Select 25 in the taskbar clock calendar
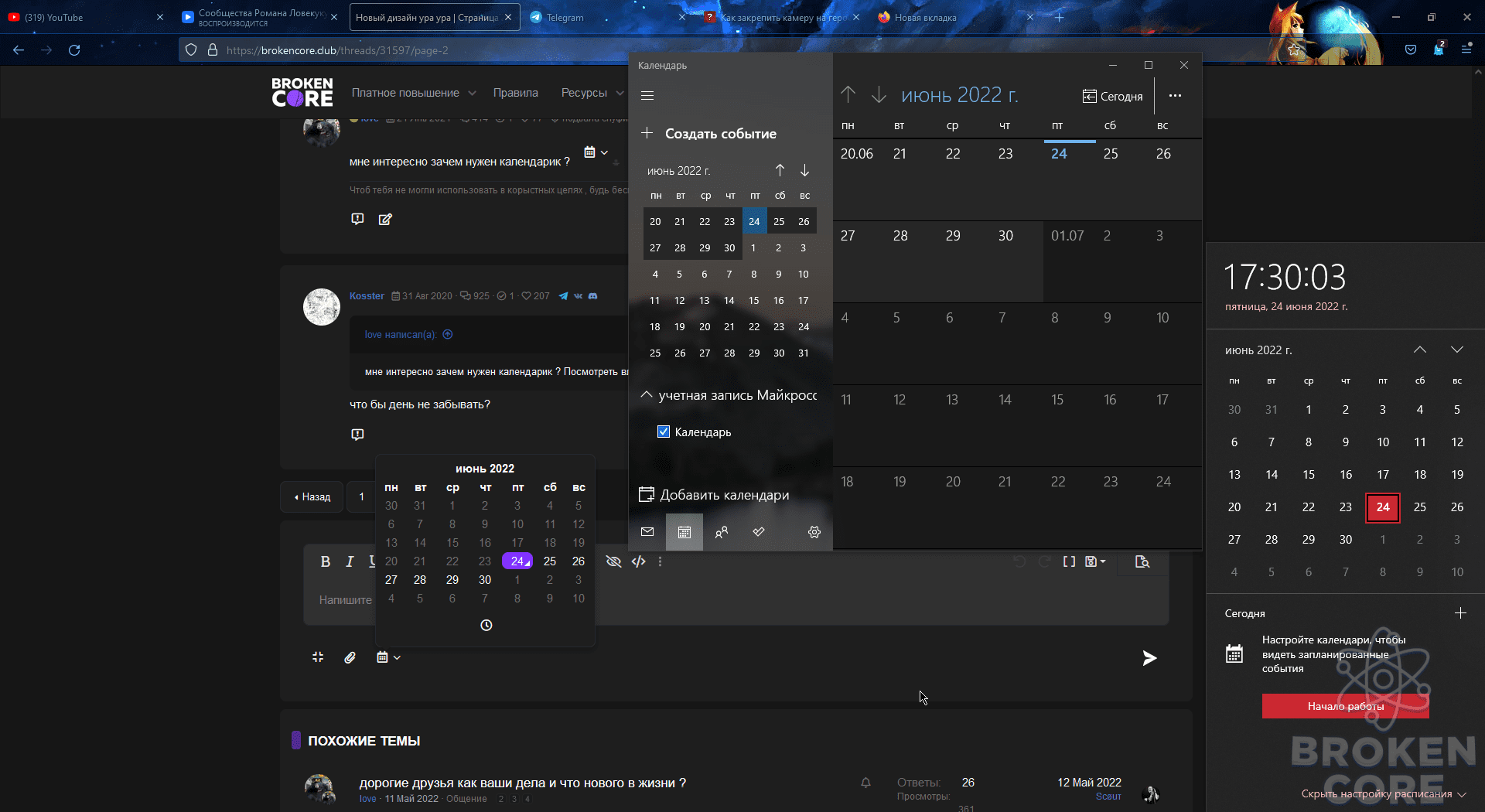This screenshot has width=1485, height=812. tap(1420, 507)
